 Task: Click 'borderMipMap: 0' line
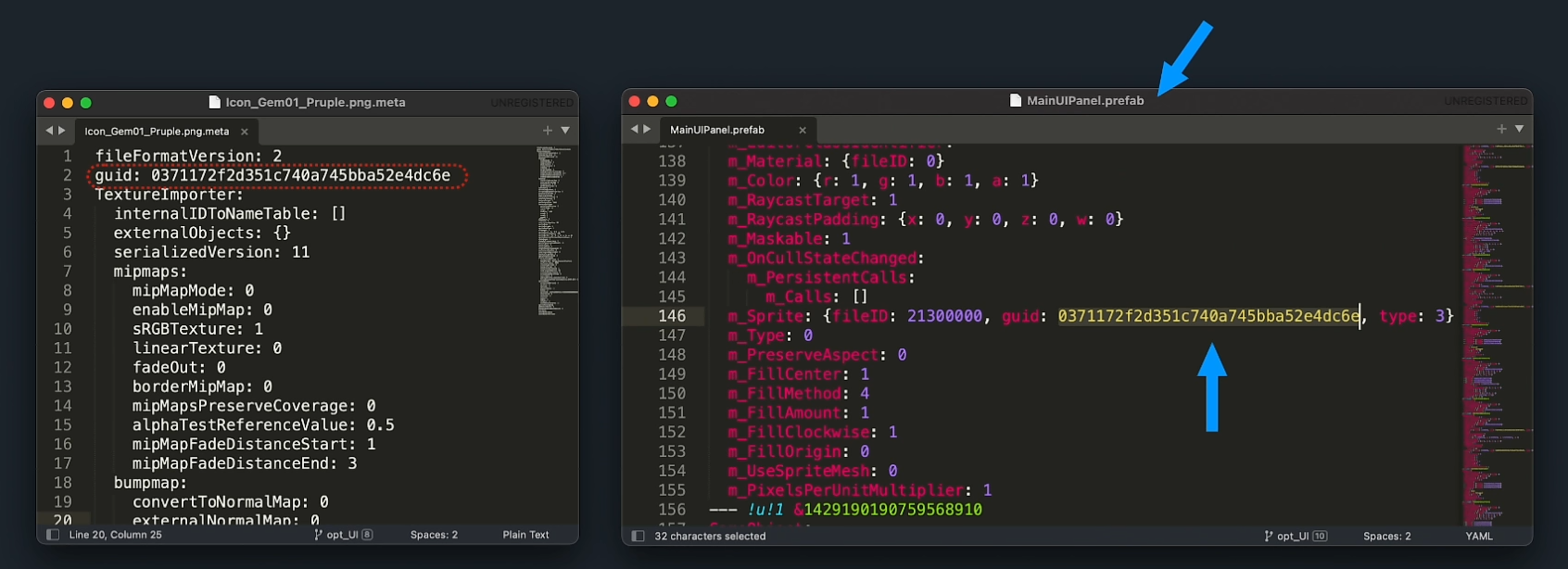(202, 386)
